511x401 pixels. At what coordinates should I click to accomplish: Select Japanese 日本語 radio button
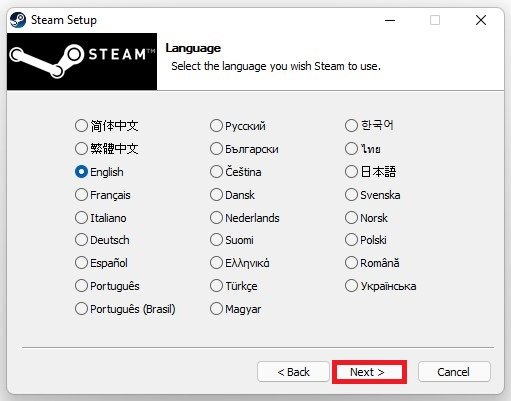coord(351,172)
